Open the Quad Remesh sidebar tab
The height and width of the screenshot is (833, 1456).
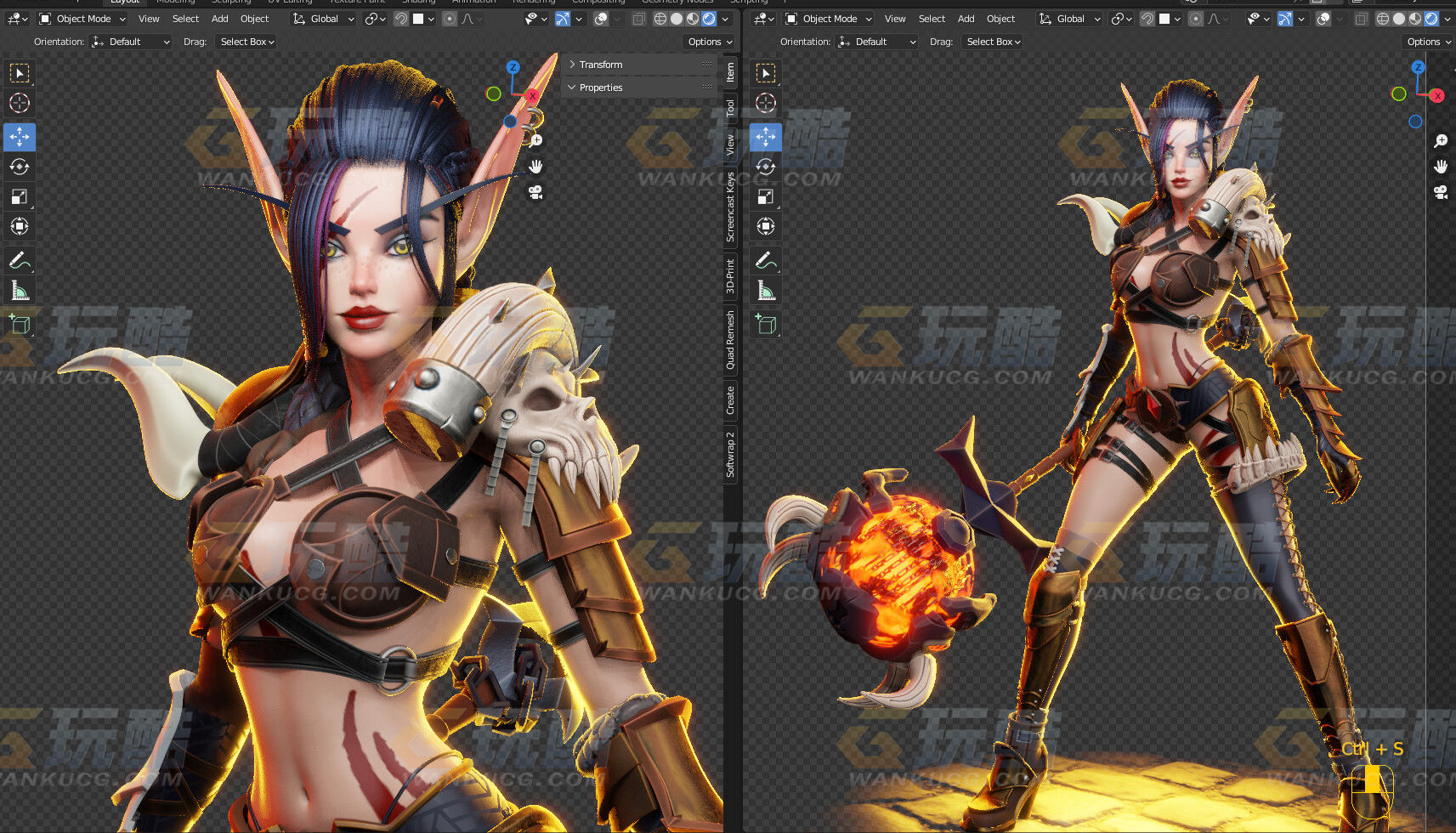click(x=730, y=340)
